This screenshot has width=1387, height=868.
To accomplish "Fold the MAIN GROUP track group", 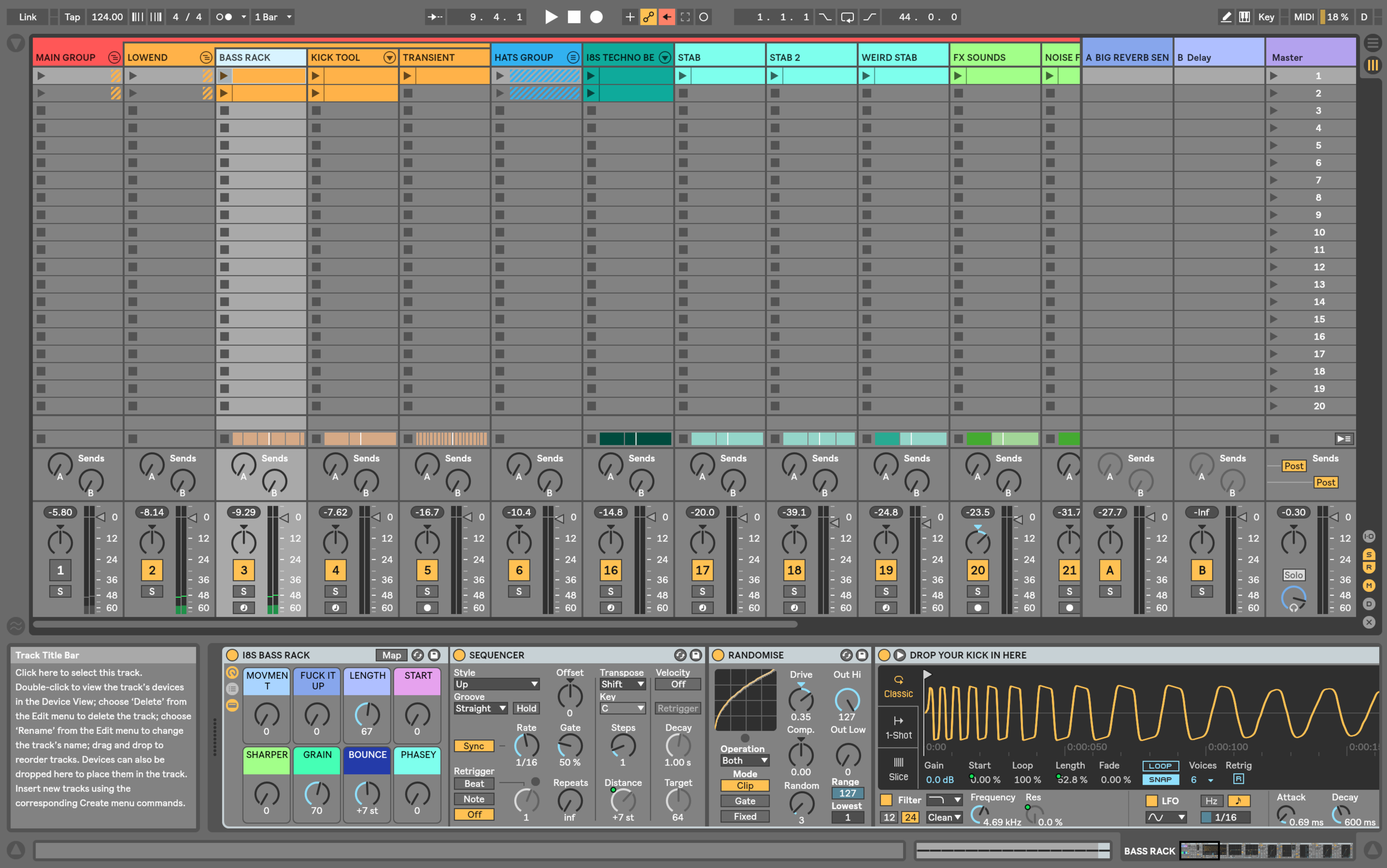I will (x=114, y=58).
